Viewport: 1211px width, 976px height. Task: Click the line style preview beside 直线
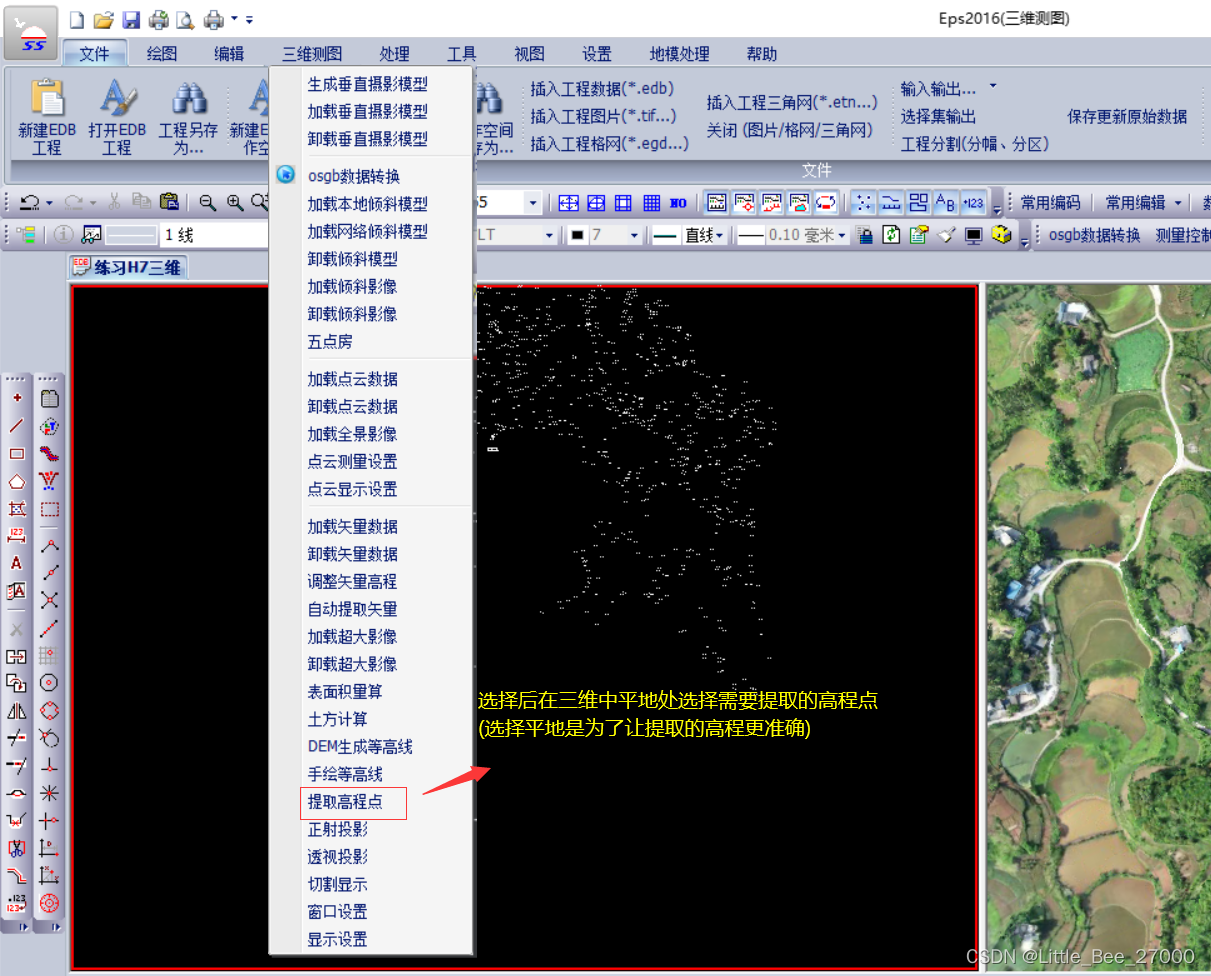tap(666, 235)
